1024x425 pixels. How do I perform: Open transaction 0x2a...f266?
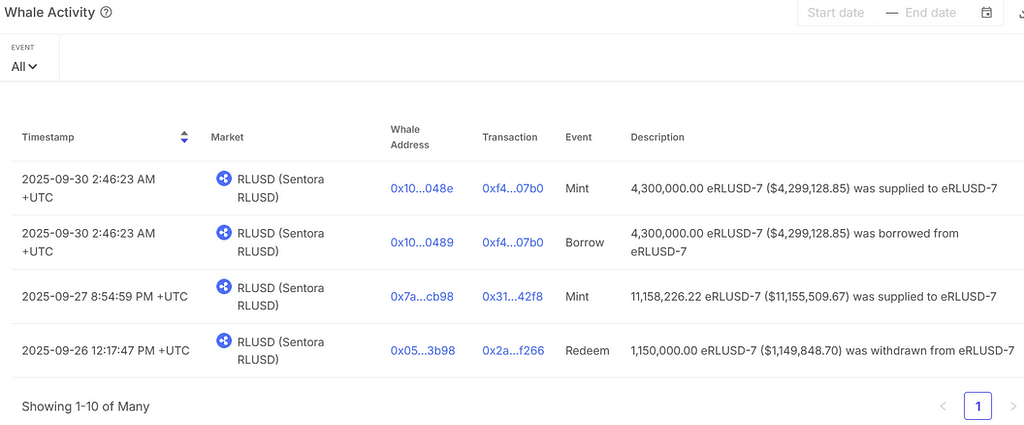click(x=513, y=351)
